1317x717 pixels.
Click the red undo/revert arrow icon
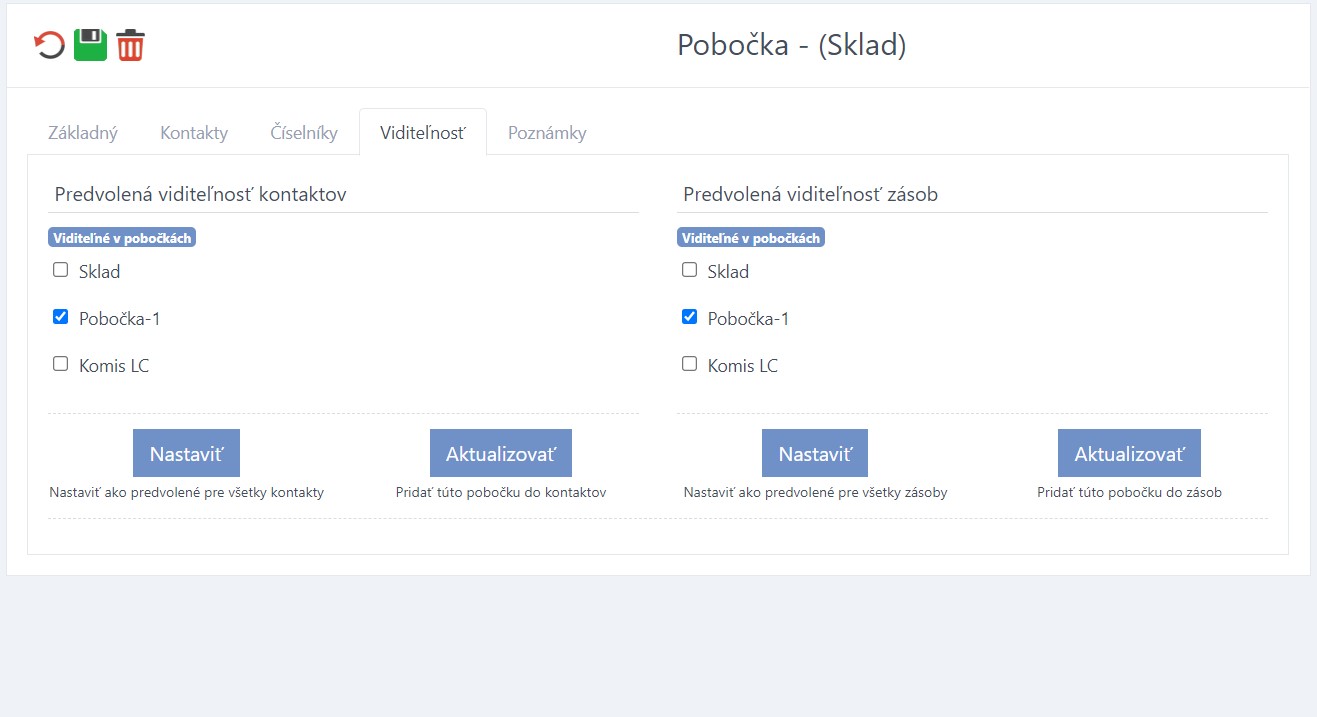[x=49, y=45]
